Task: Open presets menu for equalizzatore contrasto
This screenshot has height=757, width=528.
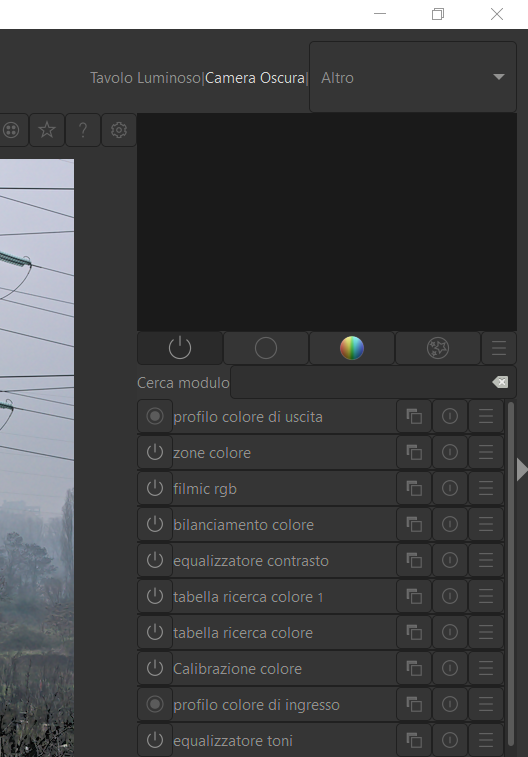Action: click(486, 560)
